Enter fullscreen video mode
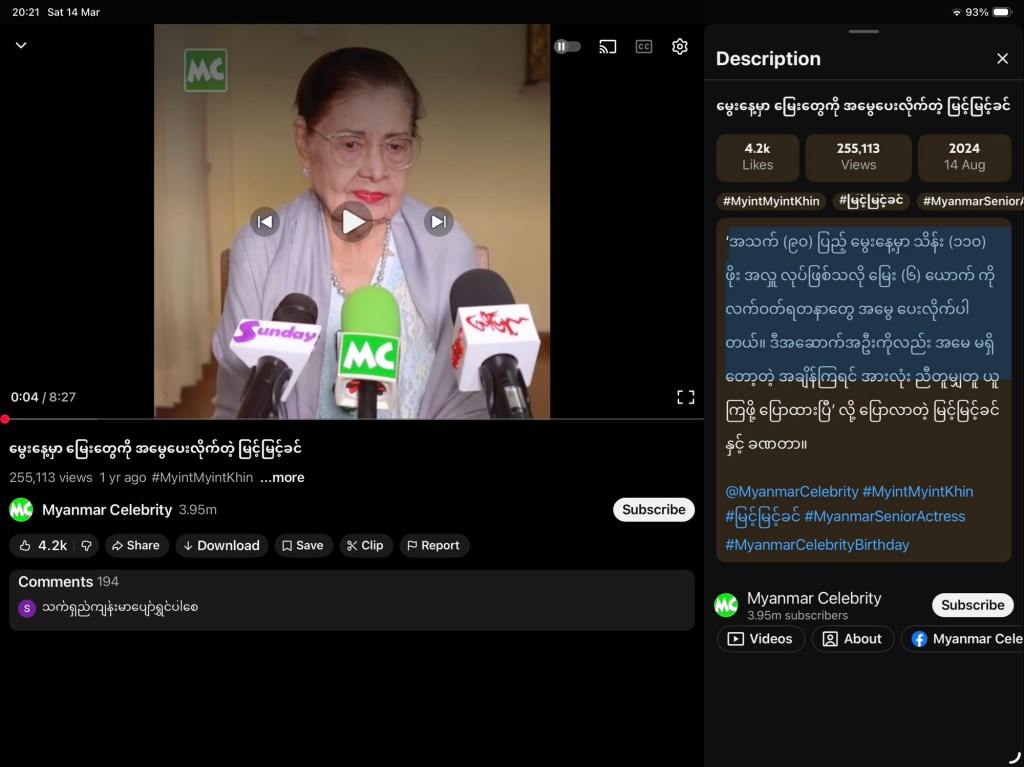The height and width of the screenshot is (767, 1024). [685, 397]
